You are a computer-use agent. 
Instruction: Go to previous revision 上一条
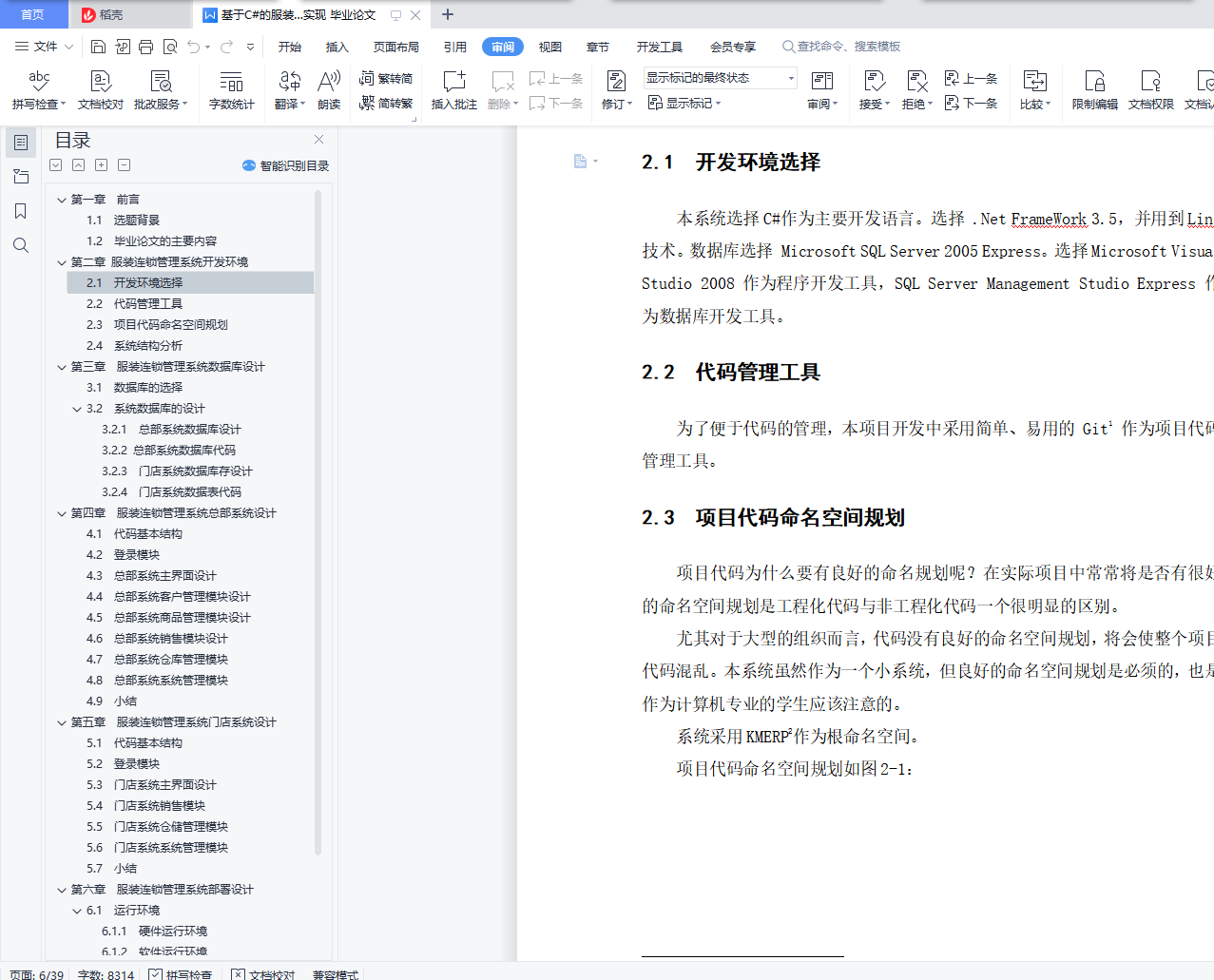click(971, 78)
